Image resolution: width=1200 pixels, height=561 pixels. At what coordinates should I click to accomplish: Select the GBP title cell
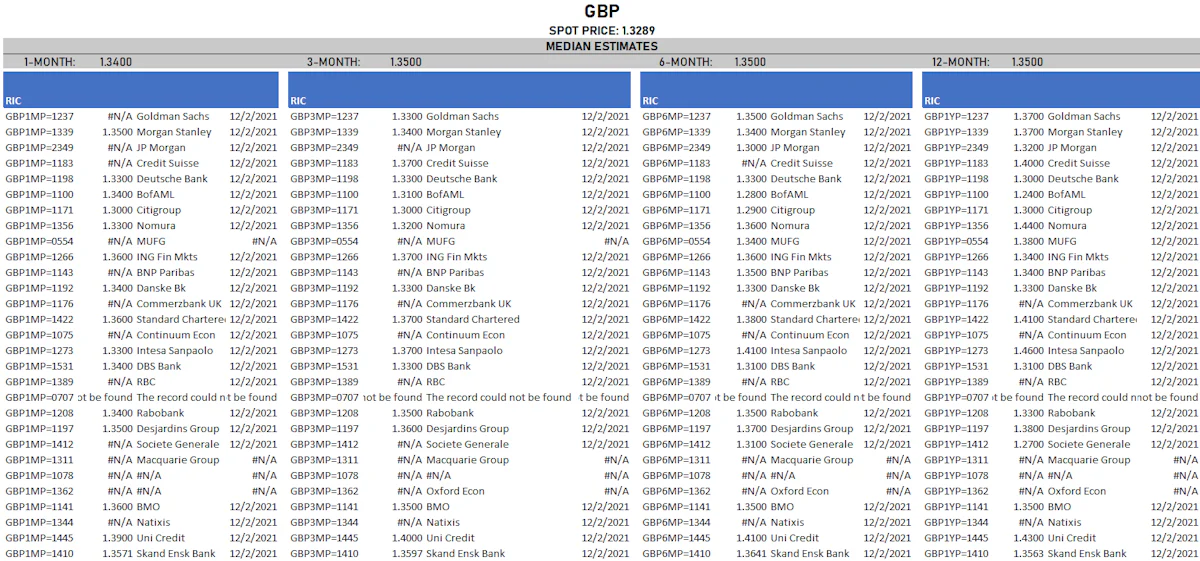(602, 11)
